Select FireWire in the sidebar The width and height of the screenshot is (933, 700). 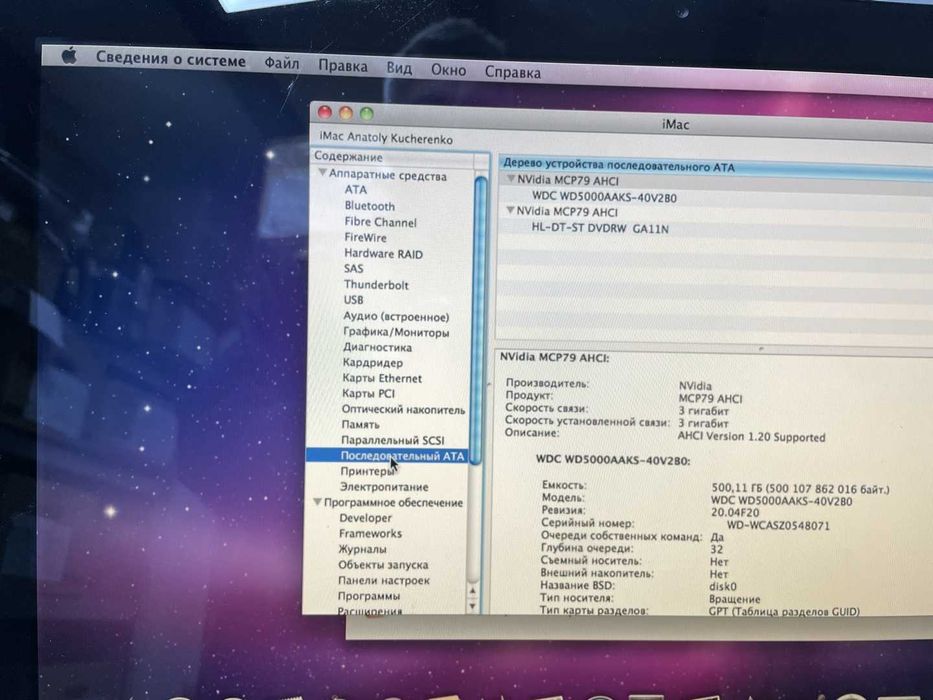[x=365, y=238]
